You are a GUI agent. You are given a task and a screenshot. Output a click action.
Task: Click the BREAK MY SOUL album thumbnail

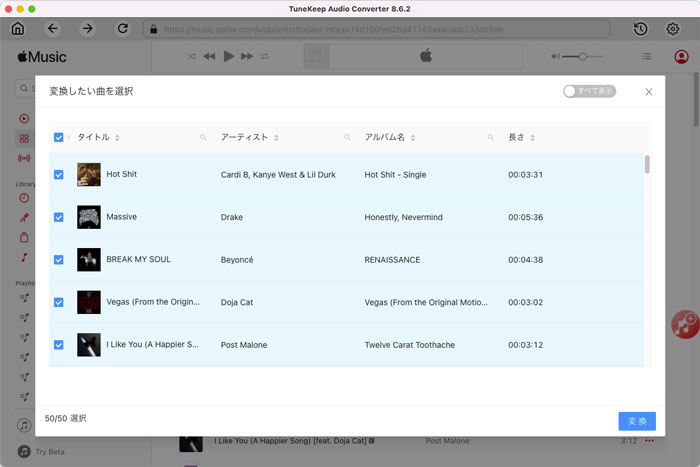coord(89,260)
